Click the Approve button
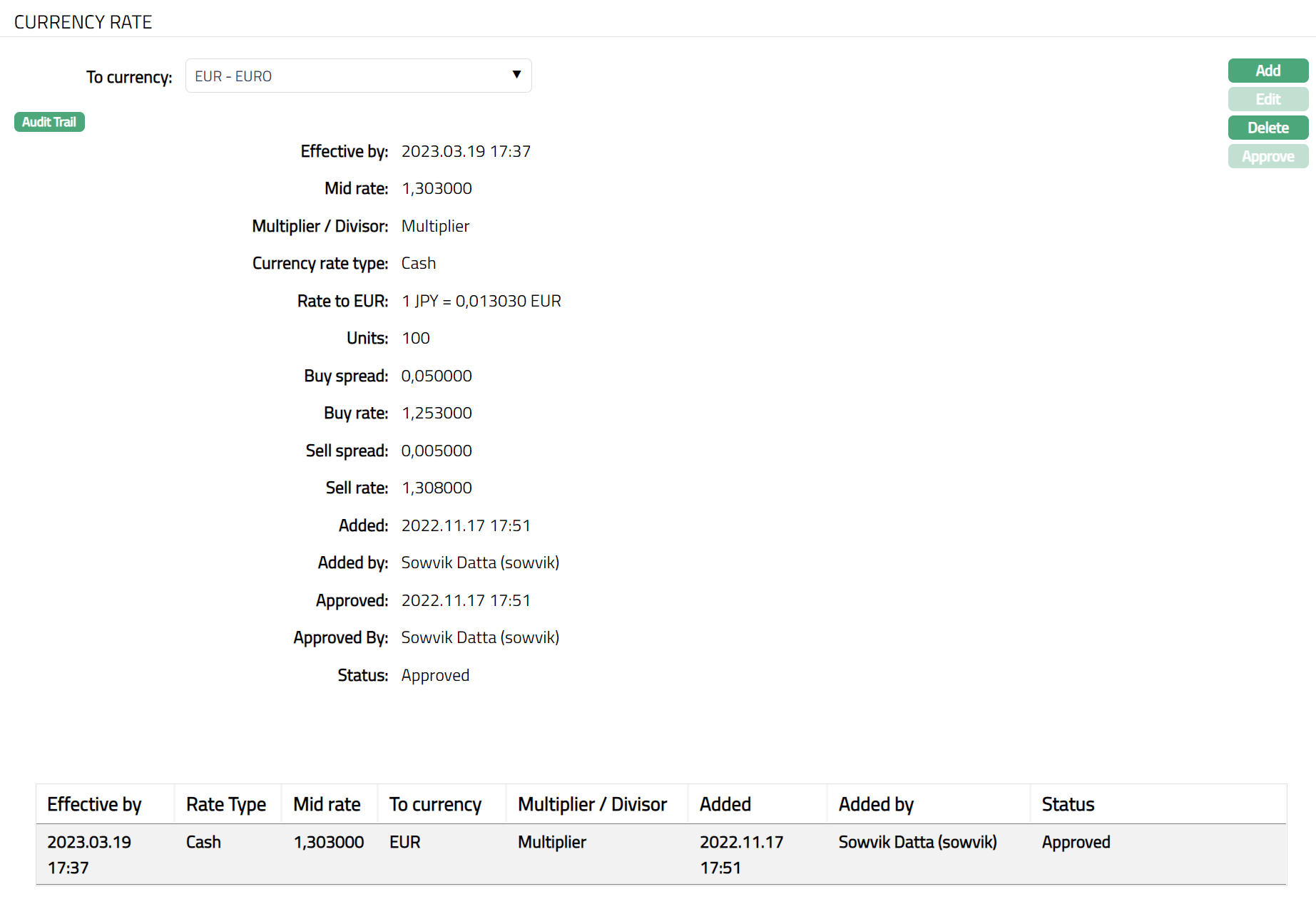The image size is (1316, 899). [1267, 156]
